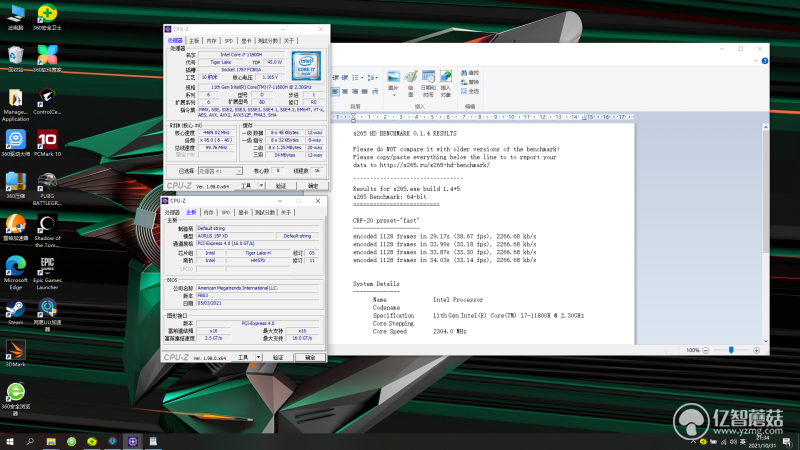Open the 关于 tab in upper CPU-Z window
800x450 pixels.
point(289,41)
